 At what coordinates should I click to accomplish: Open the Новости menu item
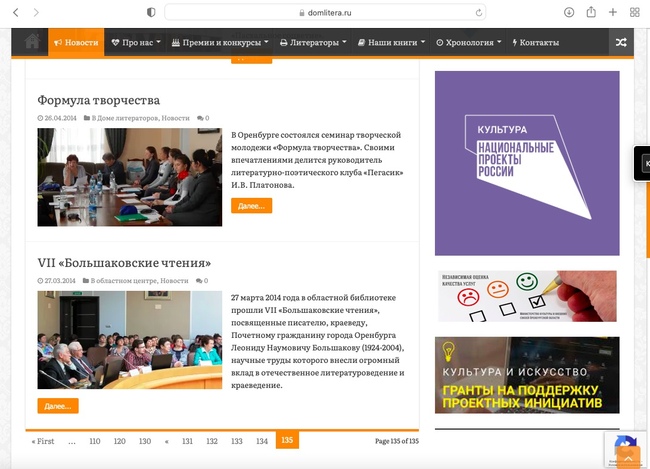click(76, 43)
